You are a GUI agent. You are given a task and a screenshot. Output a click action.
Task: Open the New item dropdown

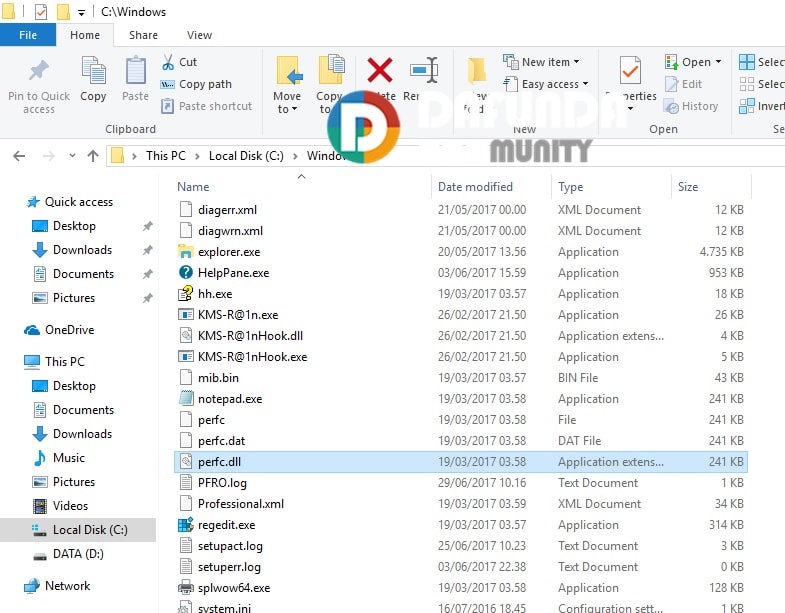coord(540,62)
